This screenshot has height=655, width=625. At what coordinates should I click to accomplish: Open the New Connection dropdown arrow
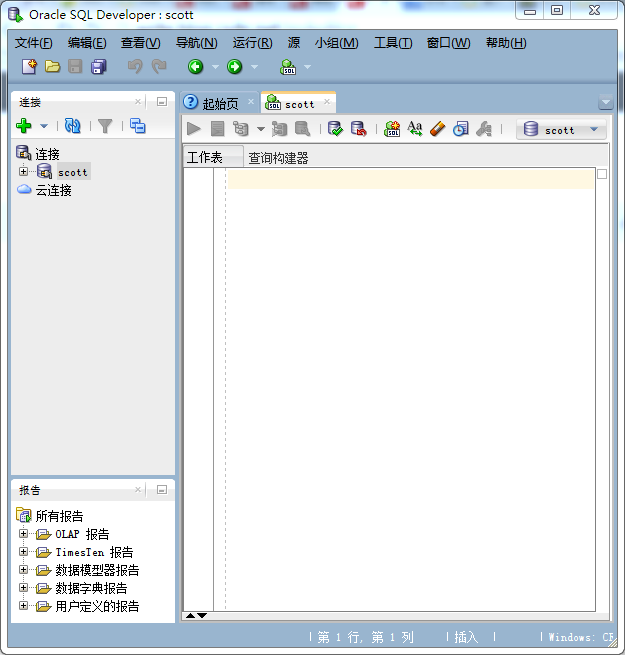click(44, 126)
